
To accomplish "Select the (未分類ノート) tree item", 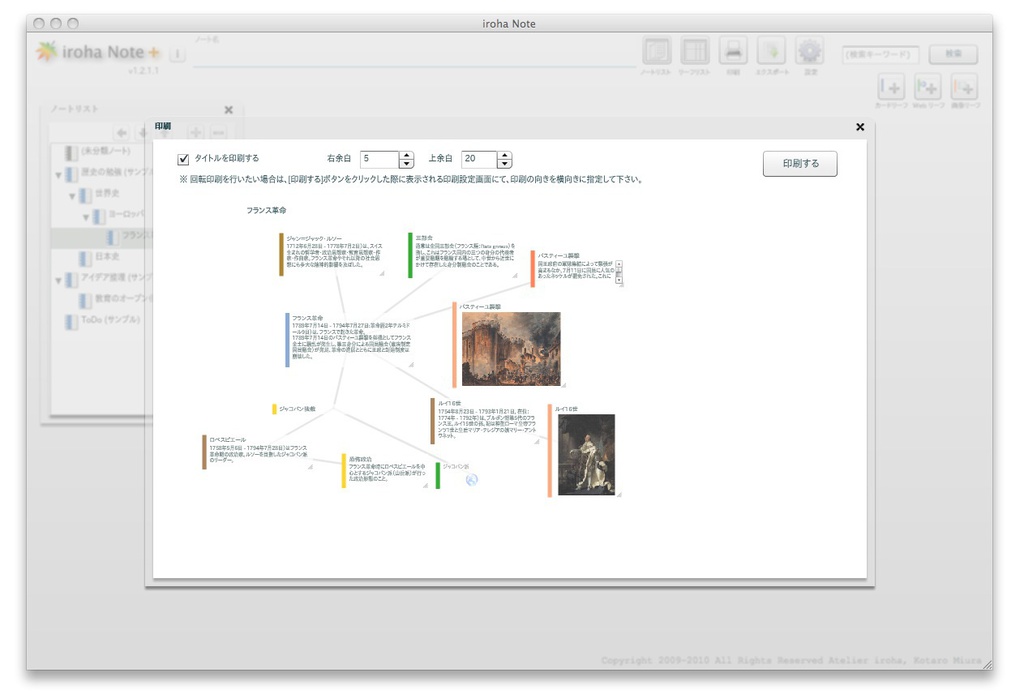I will point(98,151).
